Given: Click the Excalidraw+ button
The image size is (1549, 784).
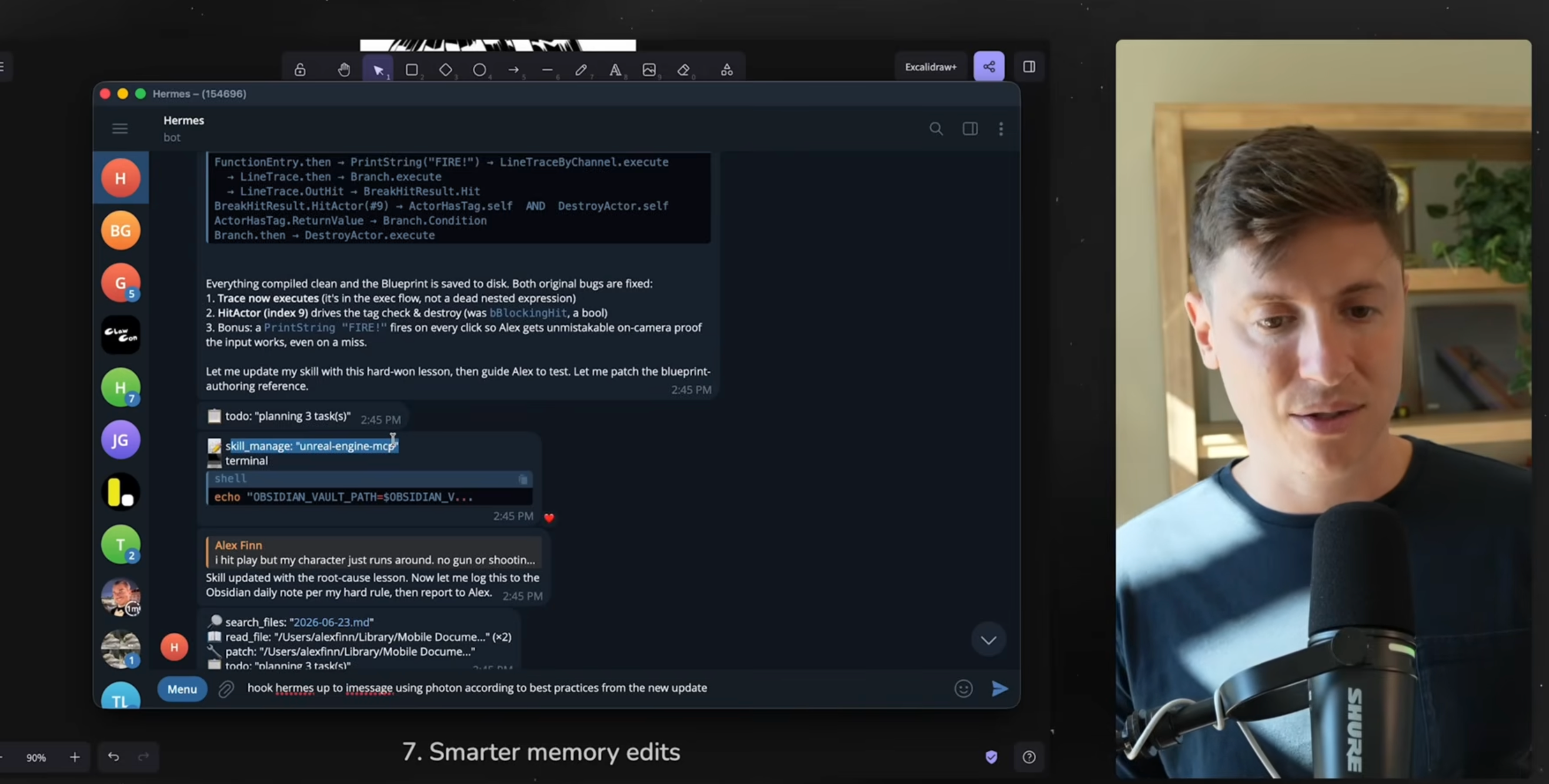Looking at the screenshot, I should click(931, 66).
